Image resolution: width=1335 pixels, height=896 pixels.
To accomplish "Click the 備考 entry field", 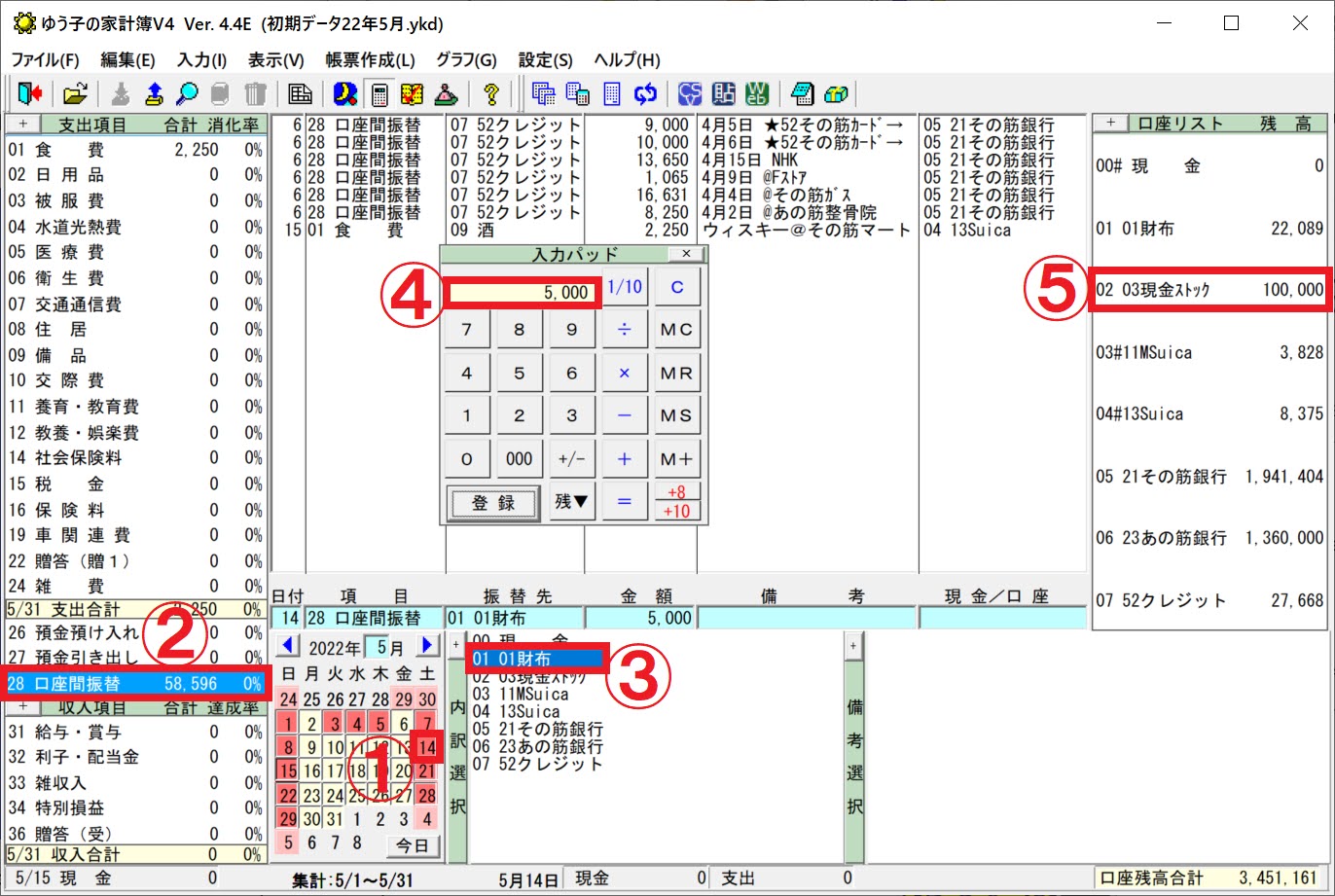I will coord(807,618).
